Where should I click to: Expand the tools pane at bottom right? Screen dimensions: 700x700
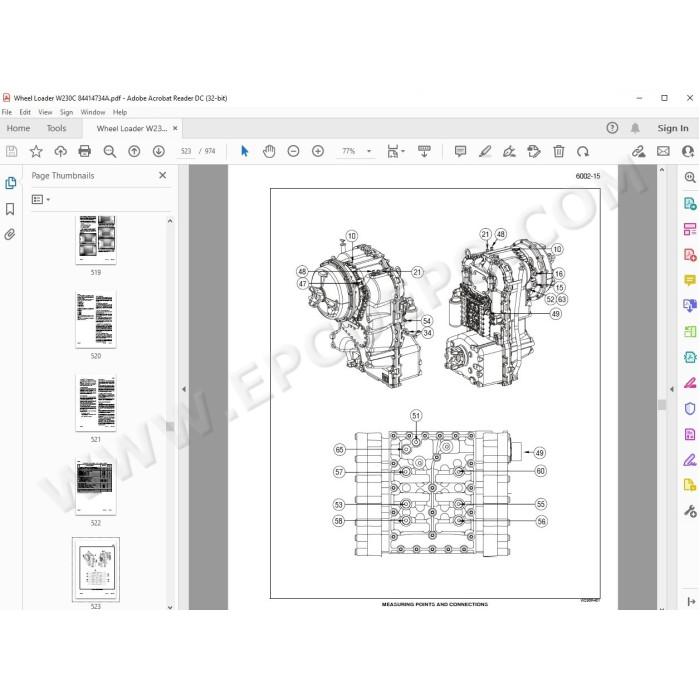click(x=691, y=601)
